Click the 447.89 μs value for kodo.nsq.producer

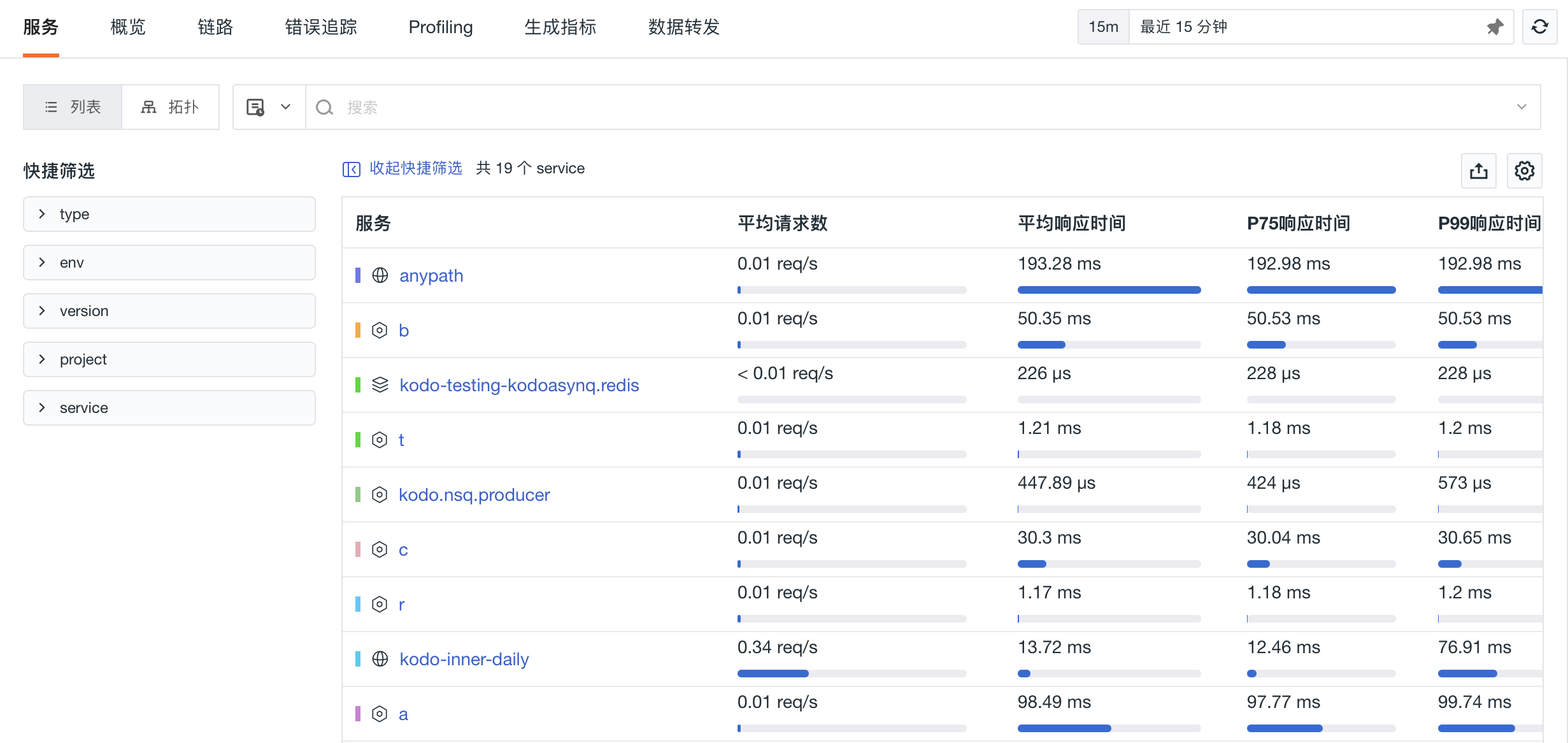click(x=1057, y=483)
